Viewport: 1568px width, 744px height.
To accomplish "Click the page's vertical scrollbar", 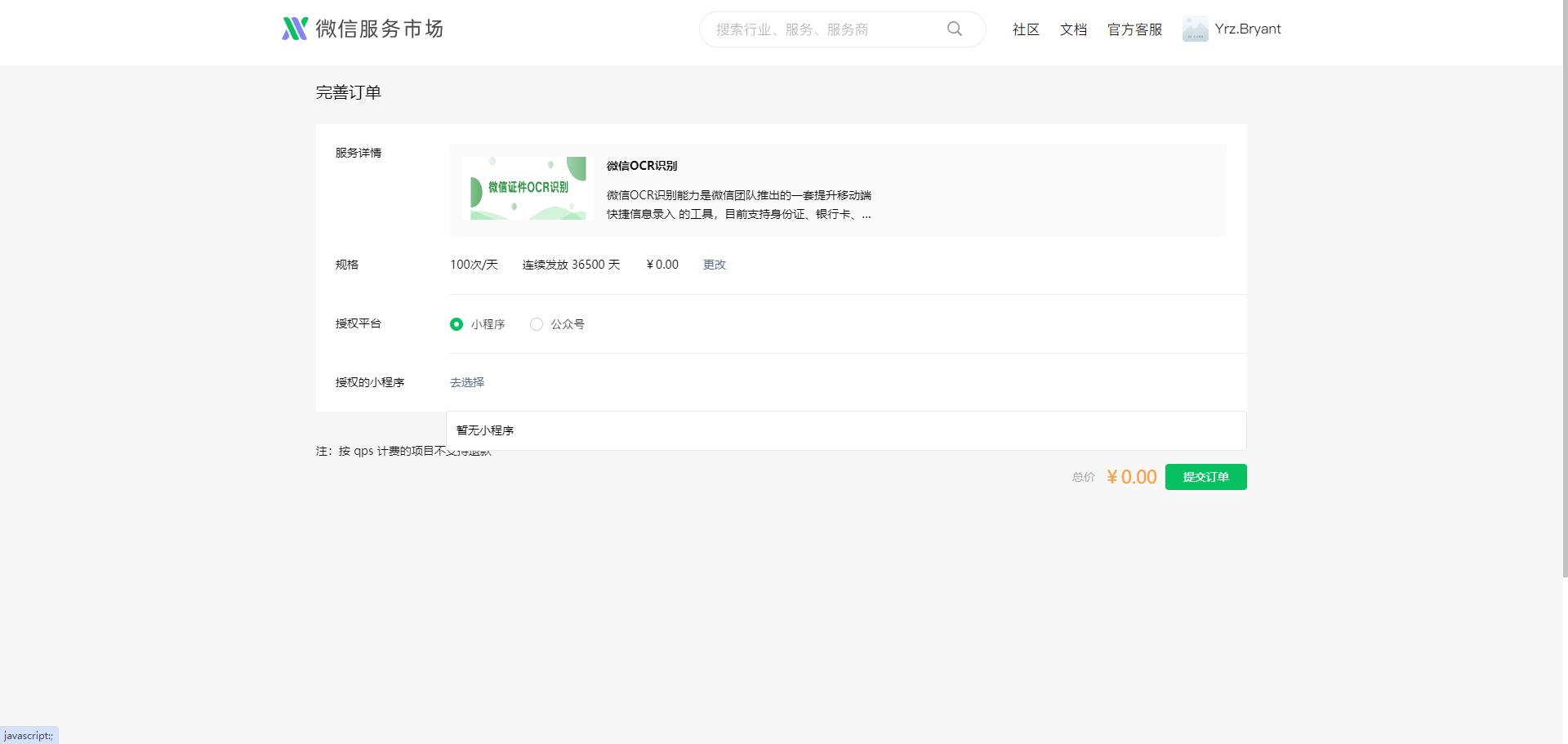I will point(1565,289).
